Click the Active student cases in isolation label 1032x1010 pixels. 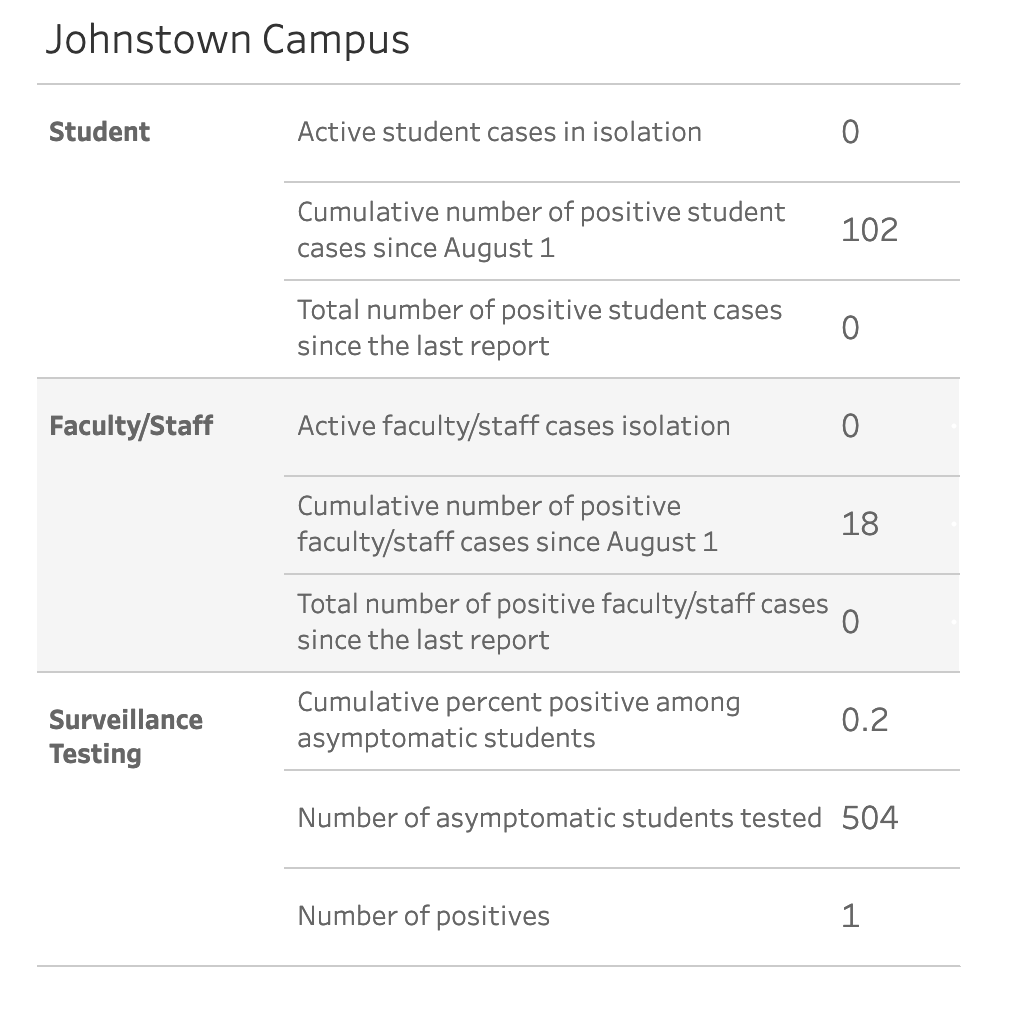point(500,132)
